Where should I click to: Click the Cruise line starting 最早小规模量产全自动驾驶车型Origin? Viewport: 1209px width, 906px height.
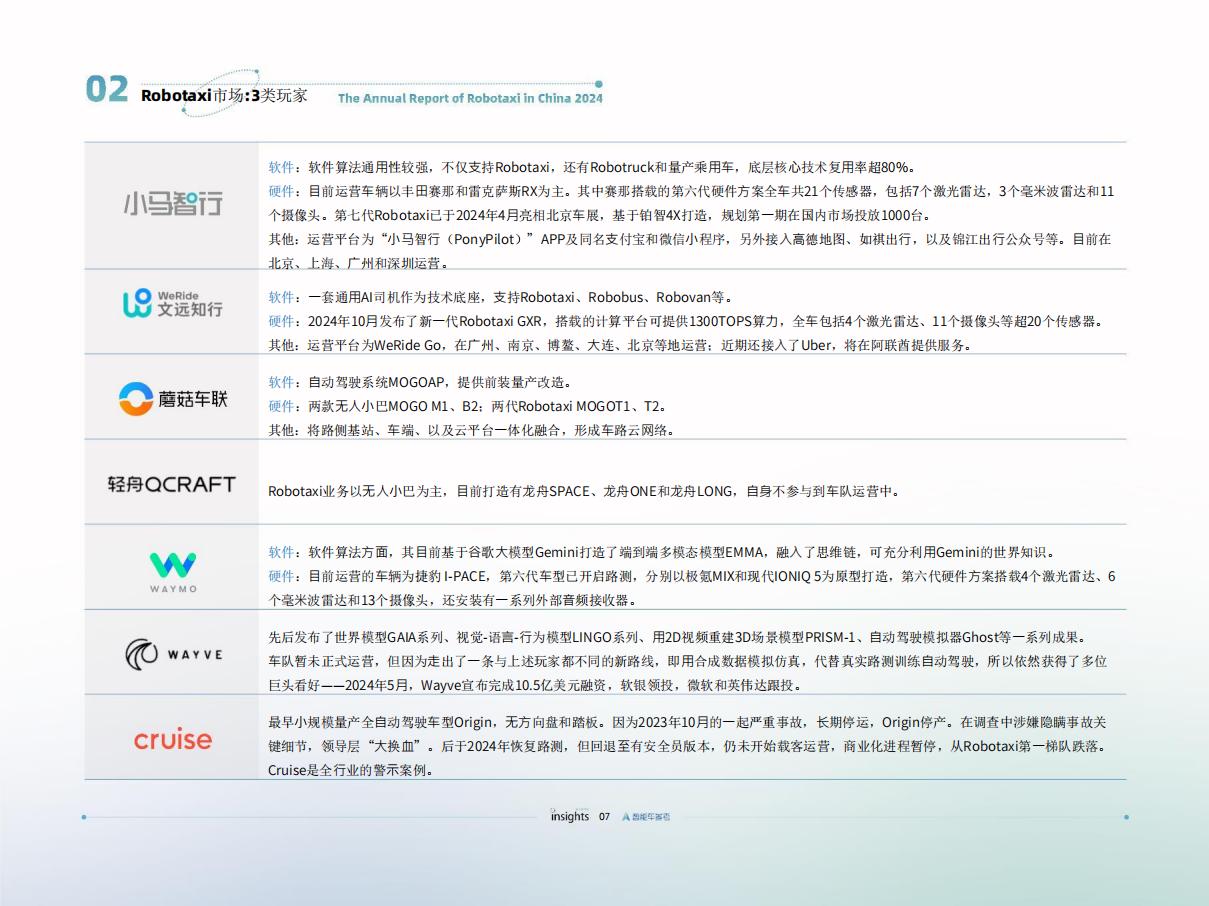(x=687, y=722)
